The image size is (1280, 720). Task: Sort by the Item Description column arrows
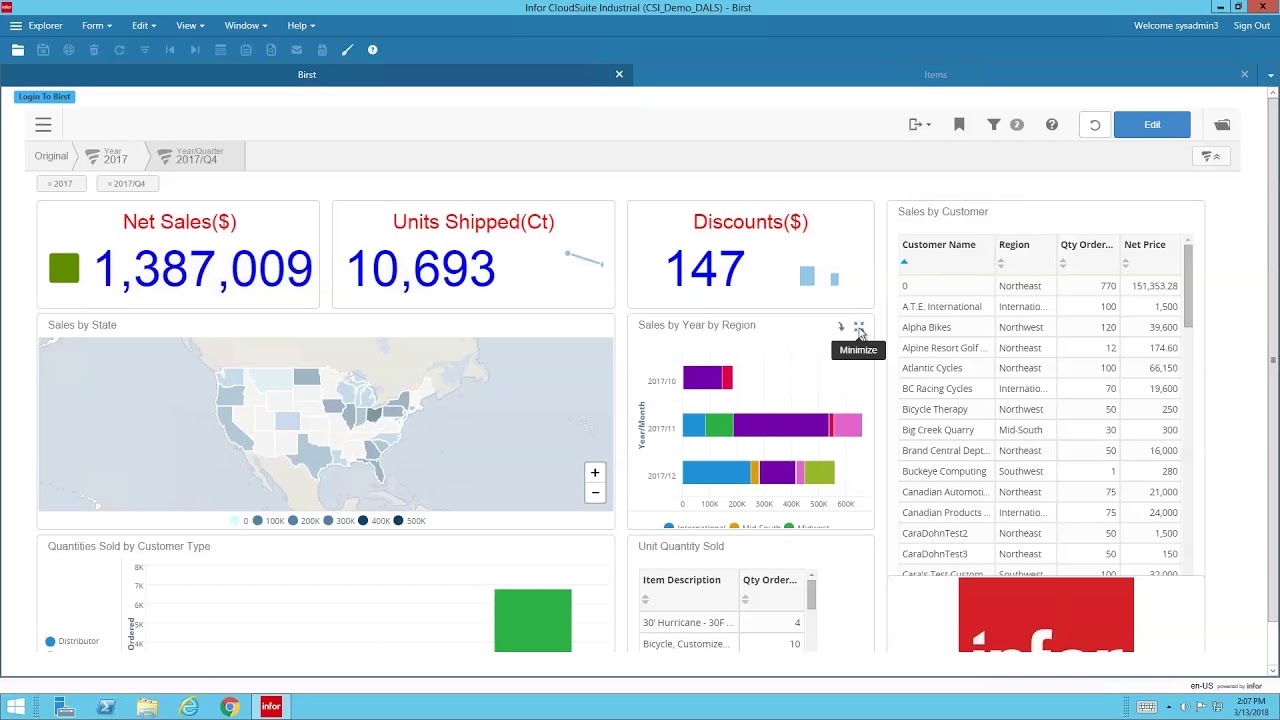click(645, 599)
